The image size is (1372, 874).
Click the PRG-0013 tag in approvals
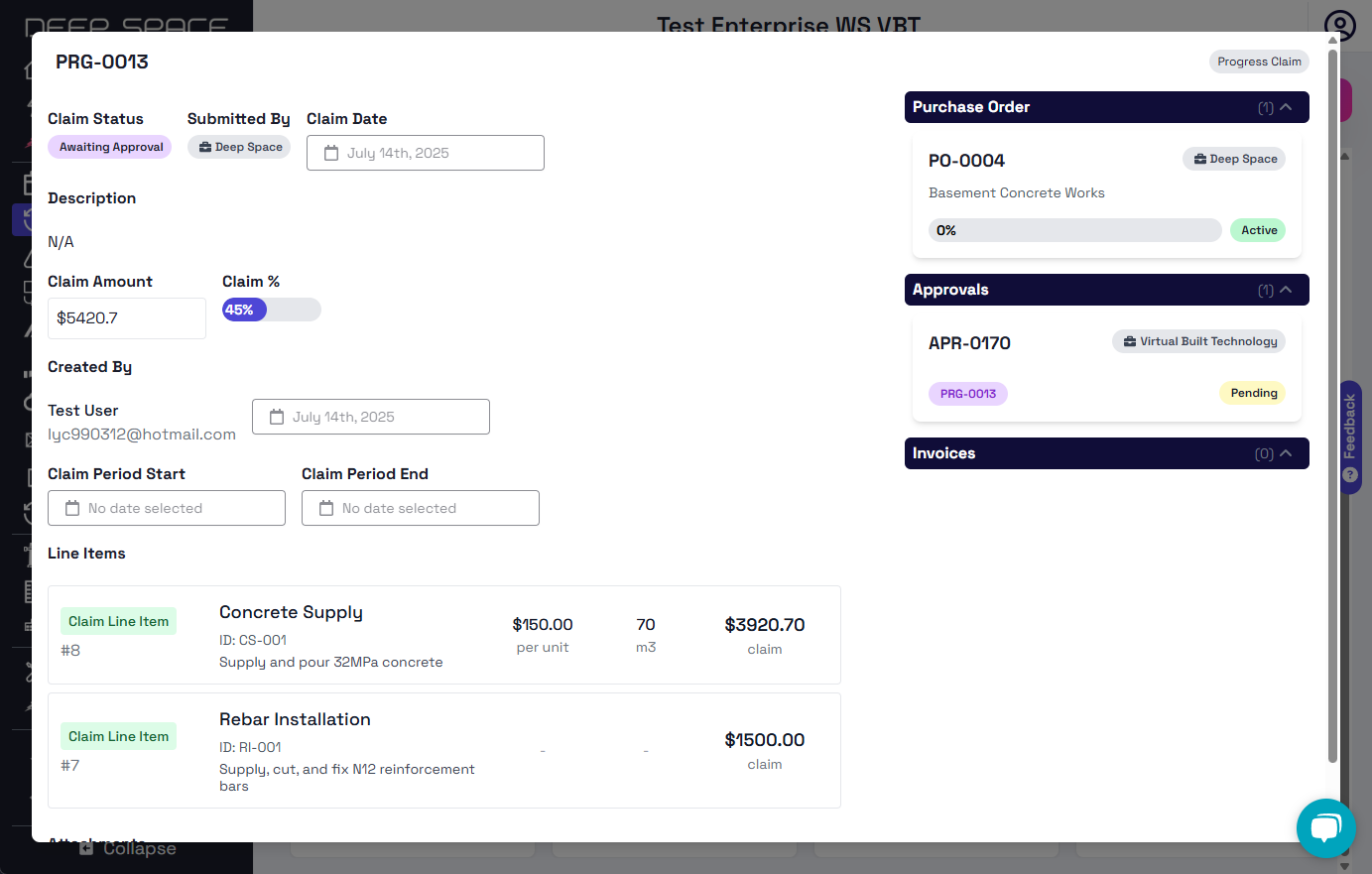point(968,394)
